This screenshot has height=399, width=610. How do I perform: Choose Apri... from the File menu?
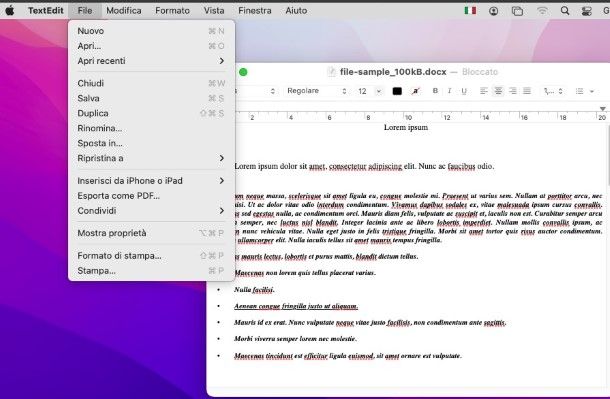(151, 46)
